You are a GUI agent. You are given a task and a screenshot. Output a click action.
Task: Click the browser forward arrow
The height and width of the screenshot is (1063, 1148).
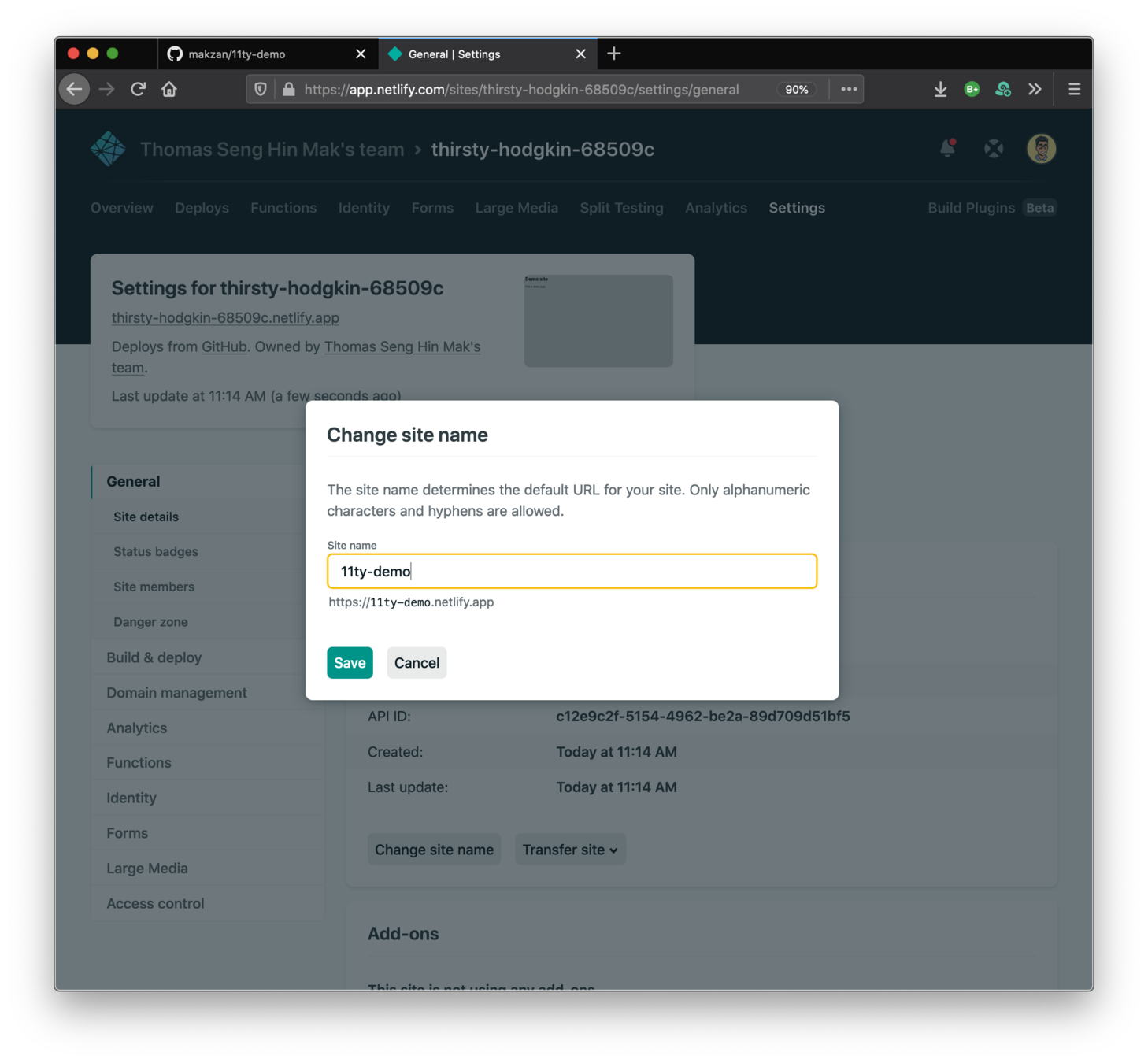pos(107,89)
